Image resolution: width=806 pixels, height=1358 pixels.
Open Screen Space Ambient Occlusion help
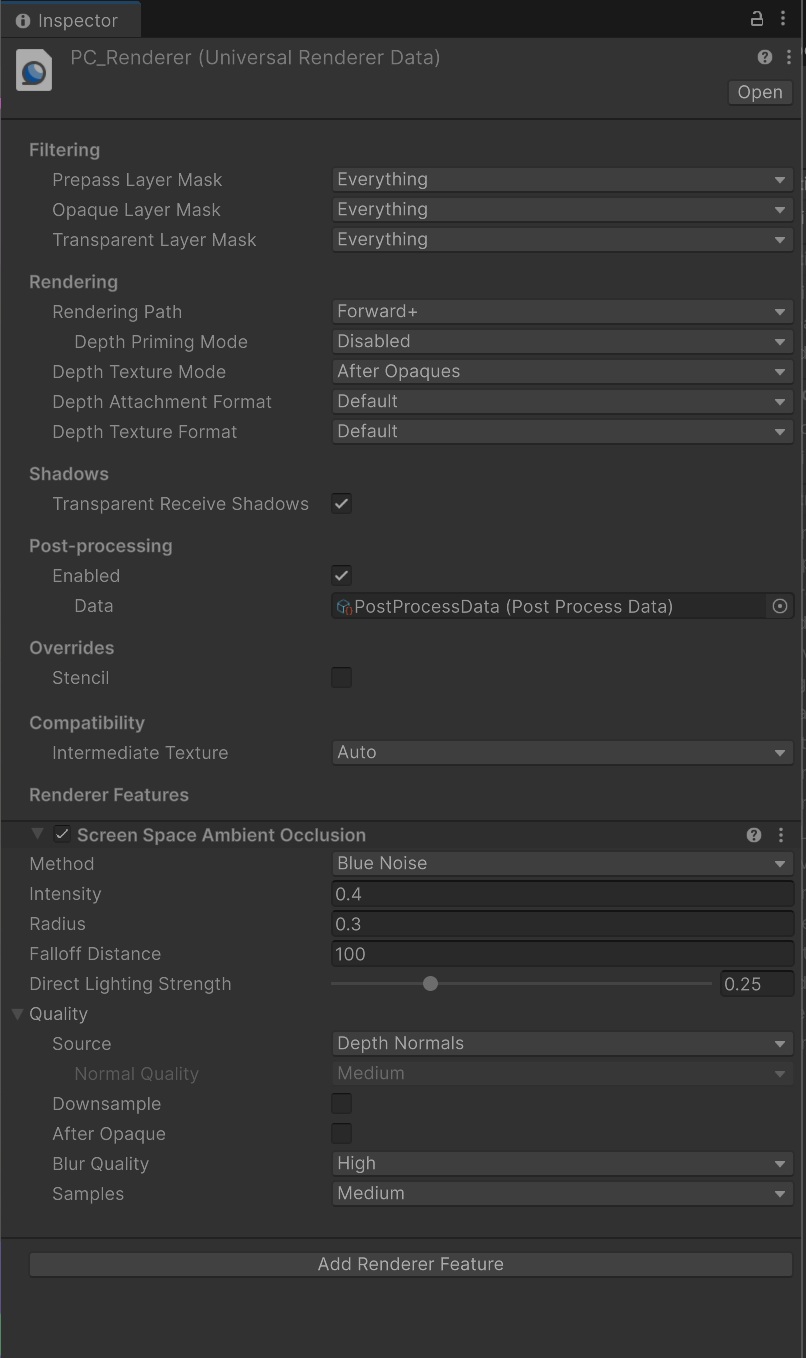(x=754, y=835)
